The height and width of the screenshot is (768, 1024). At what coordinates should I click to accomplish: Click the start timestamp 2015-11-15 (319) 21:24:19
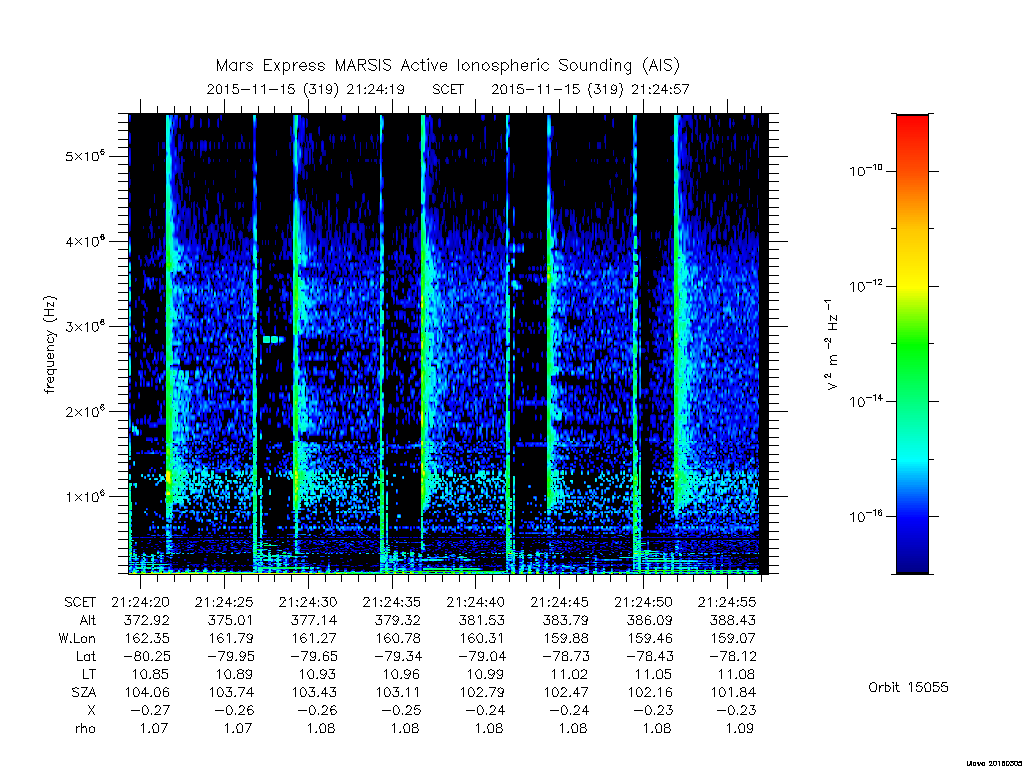[305, 89]
